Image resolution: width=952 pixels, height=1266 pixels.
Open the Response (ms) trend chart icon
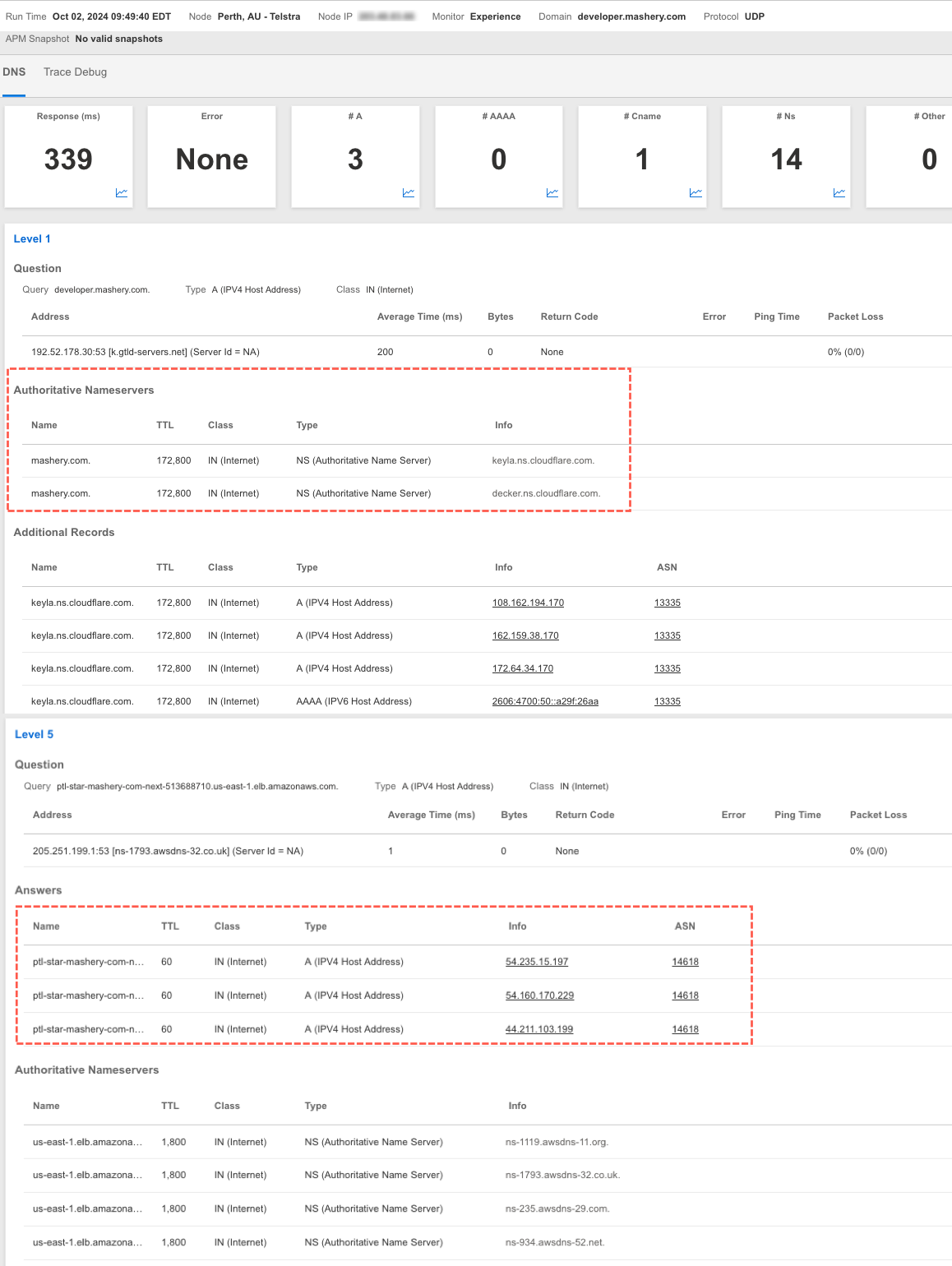(122, 193)
